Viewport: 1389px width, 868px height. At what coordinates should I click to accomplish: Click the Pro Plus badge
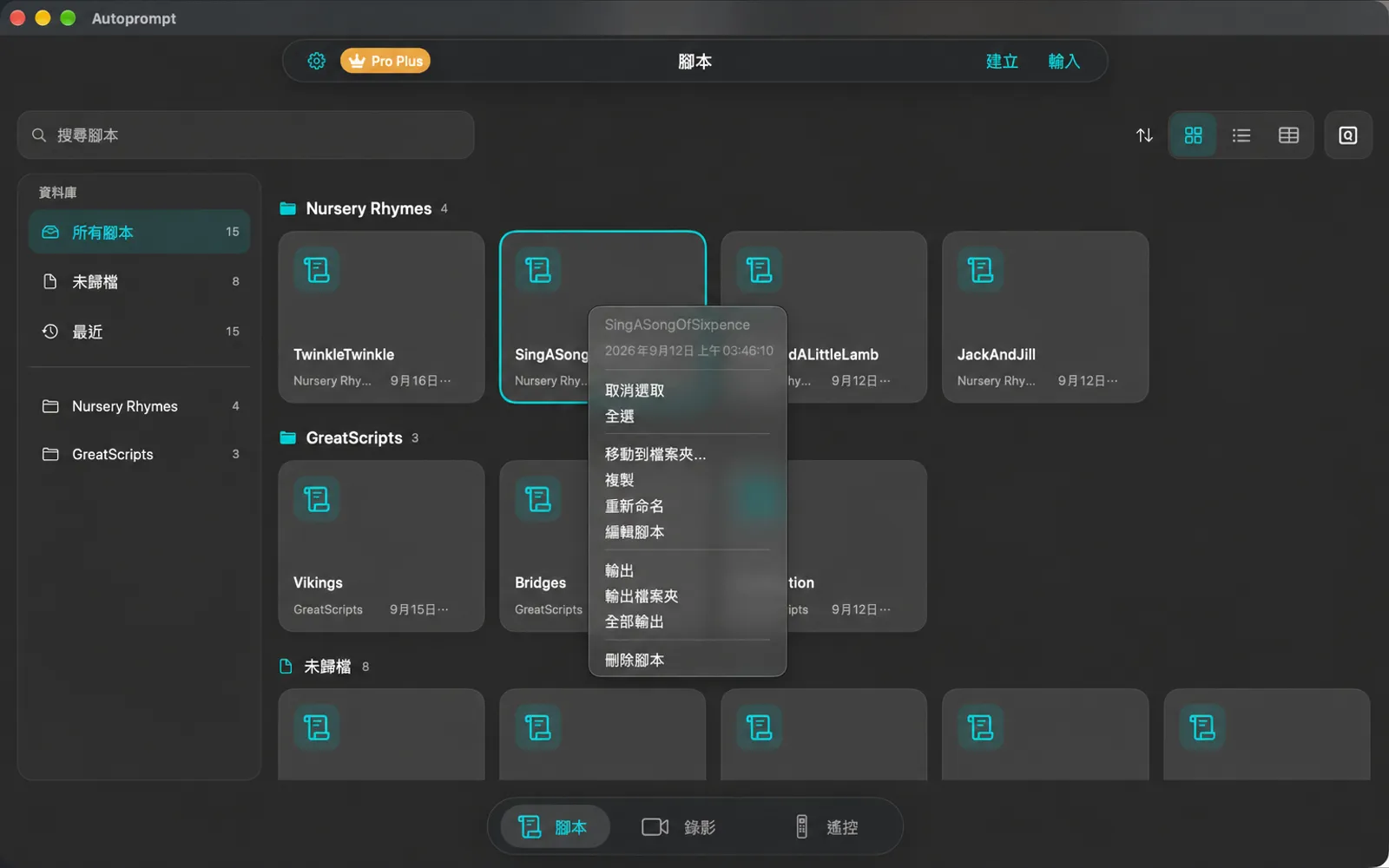(x=385, y=61)
